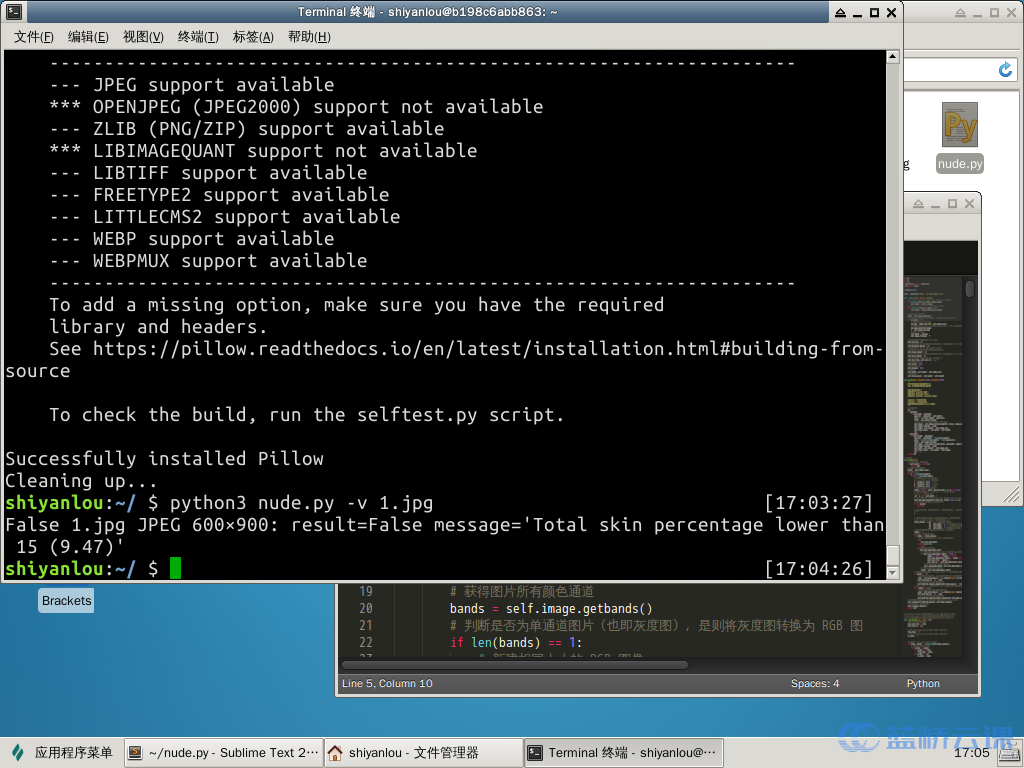Open the 终端 menu in Terminal
Viewport: 1024px width, 768px height.
[198, 37]
